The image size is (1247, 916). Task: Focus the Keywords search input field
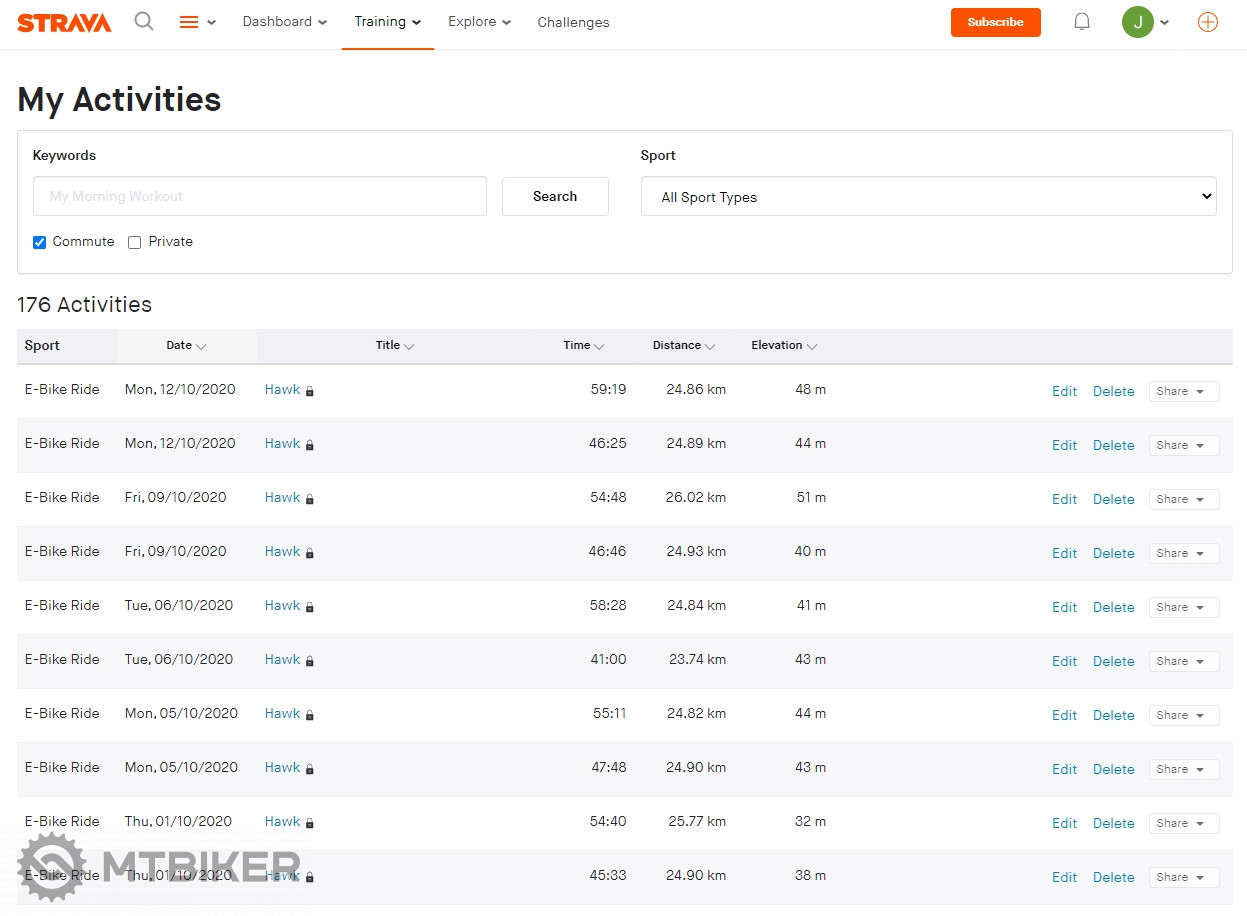tap(260, 197)
